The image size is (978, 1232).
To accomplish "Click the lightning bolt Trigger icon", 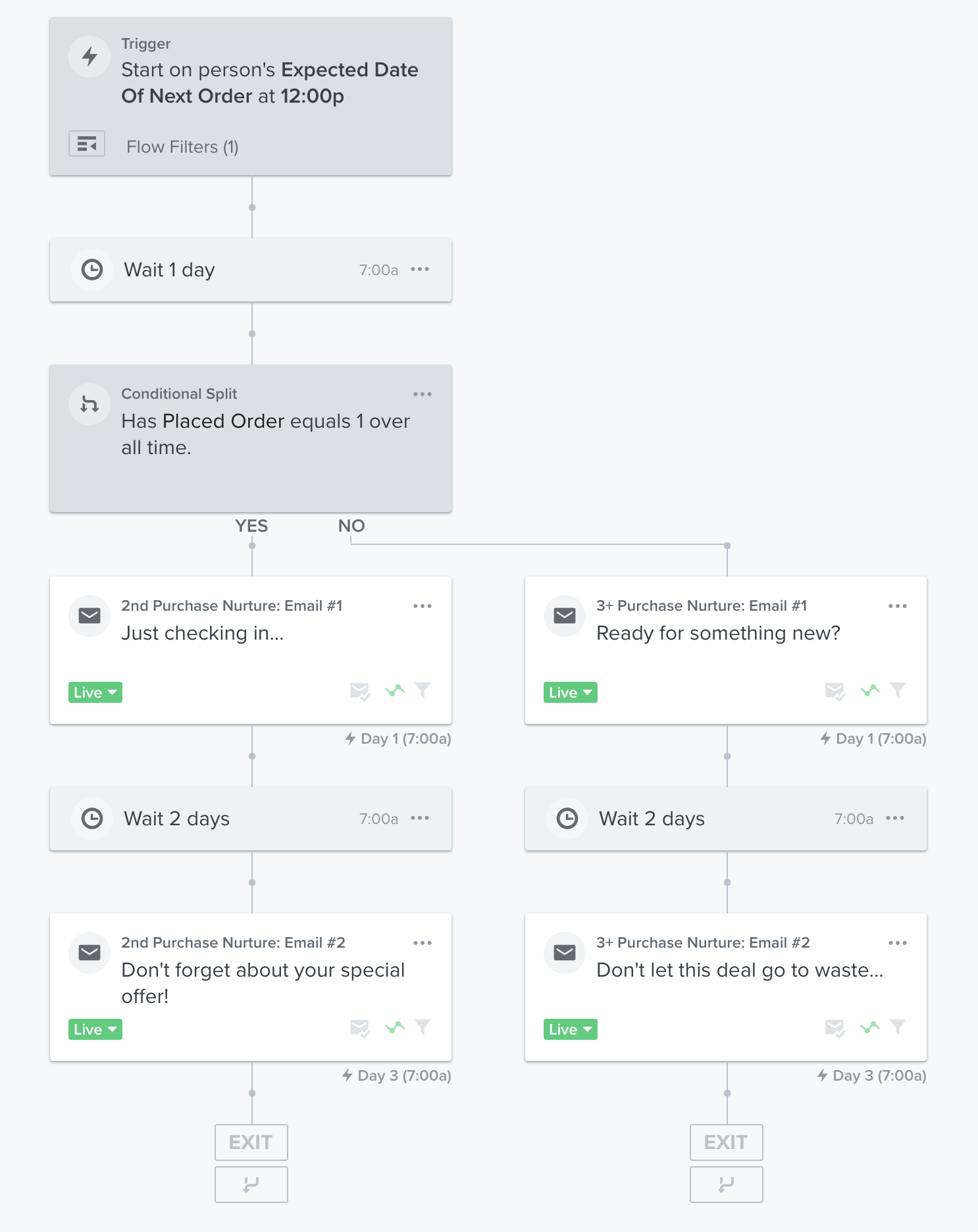I will [x=90, y=57].
